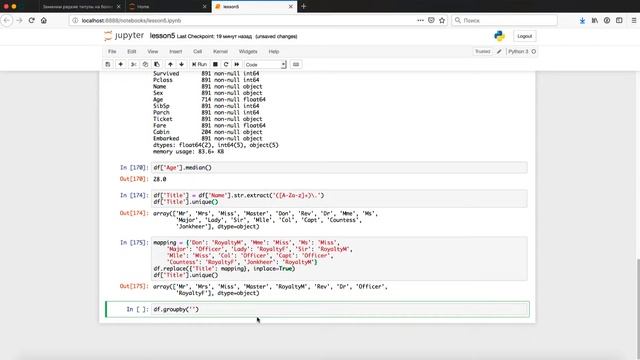Save page to Pocket icon

[x=431, y=20]
